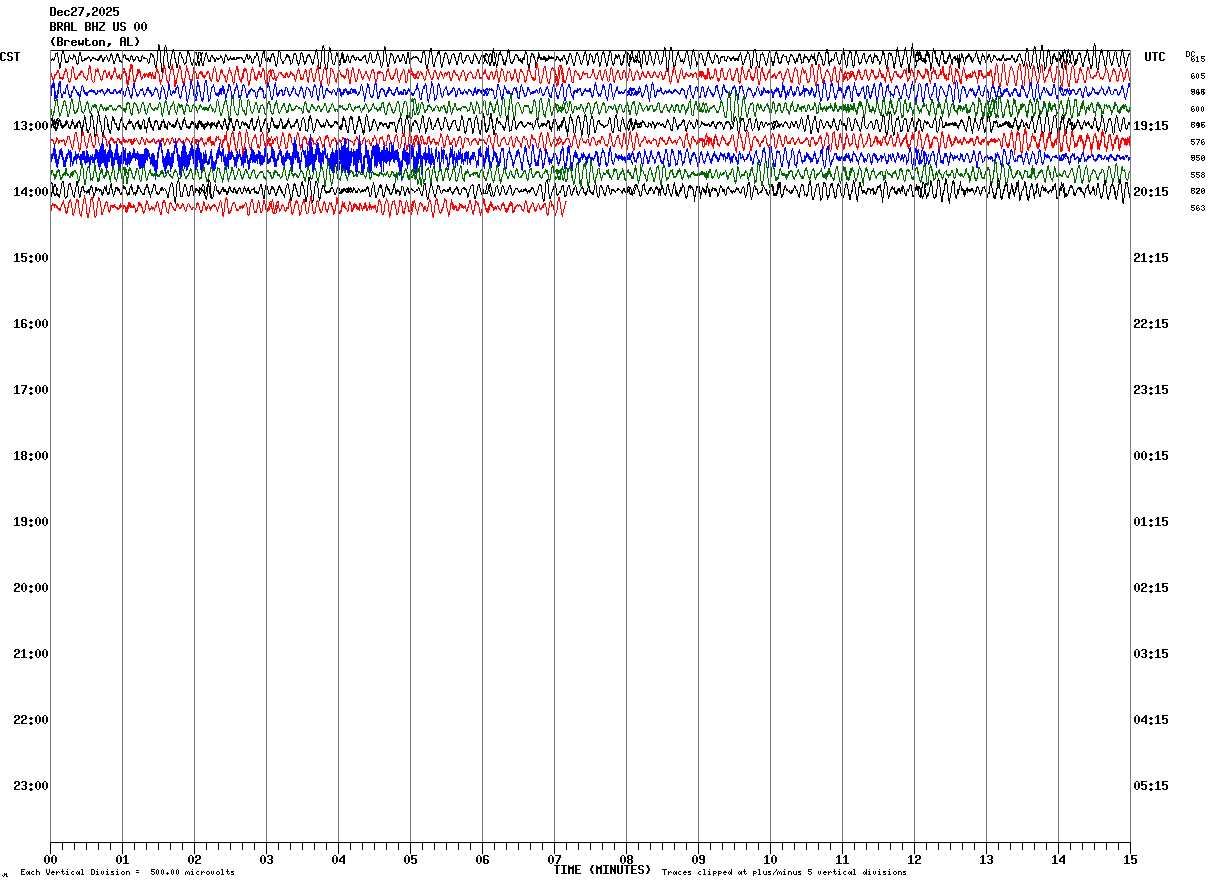Select the 18:00 CST time label
This screenshot has width=1210, height=886.
31,456
